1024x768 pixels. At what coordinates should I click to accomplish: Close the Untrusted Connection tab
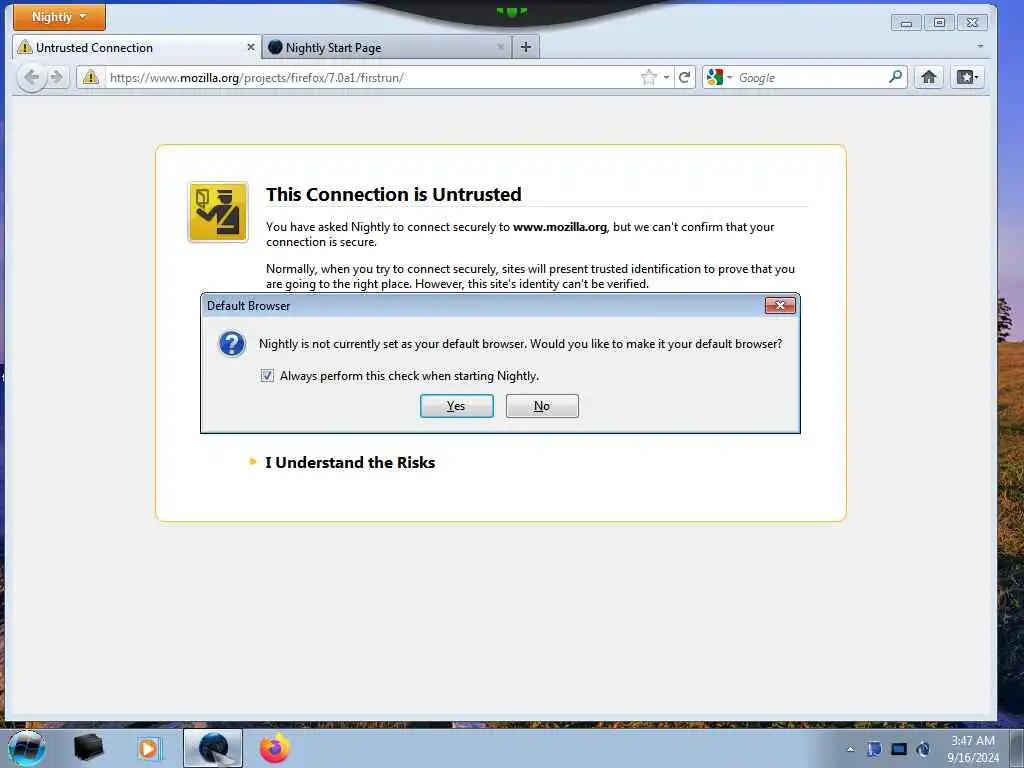pos(250,48)
